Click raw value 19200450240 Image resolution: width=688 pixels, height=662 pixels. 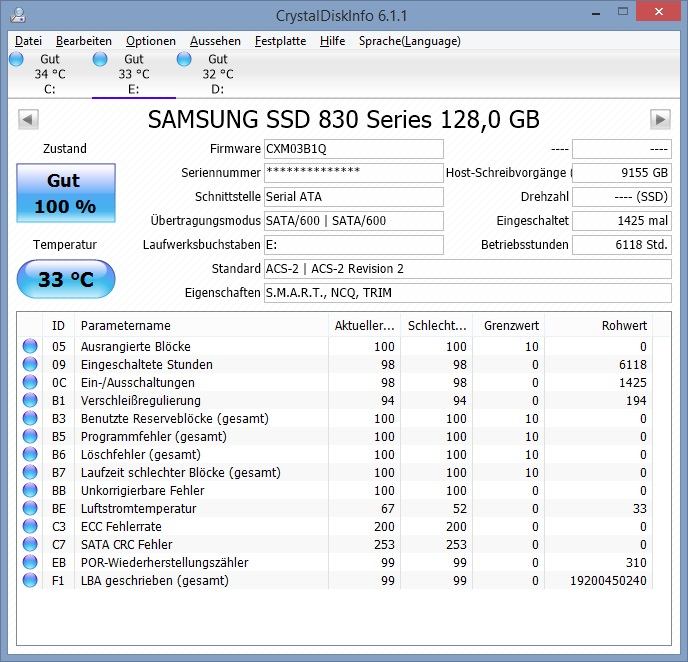pyautogui.click(x=608, y=580)
